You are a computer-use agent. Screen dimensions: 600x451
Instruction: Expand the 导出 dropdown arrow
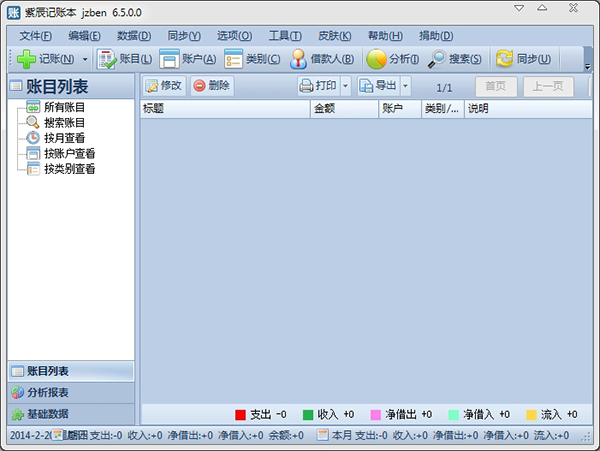tap(405, 86)
